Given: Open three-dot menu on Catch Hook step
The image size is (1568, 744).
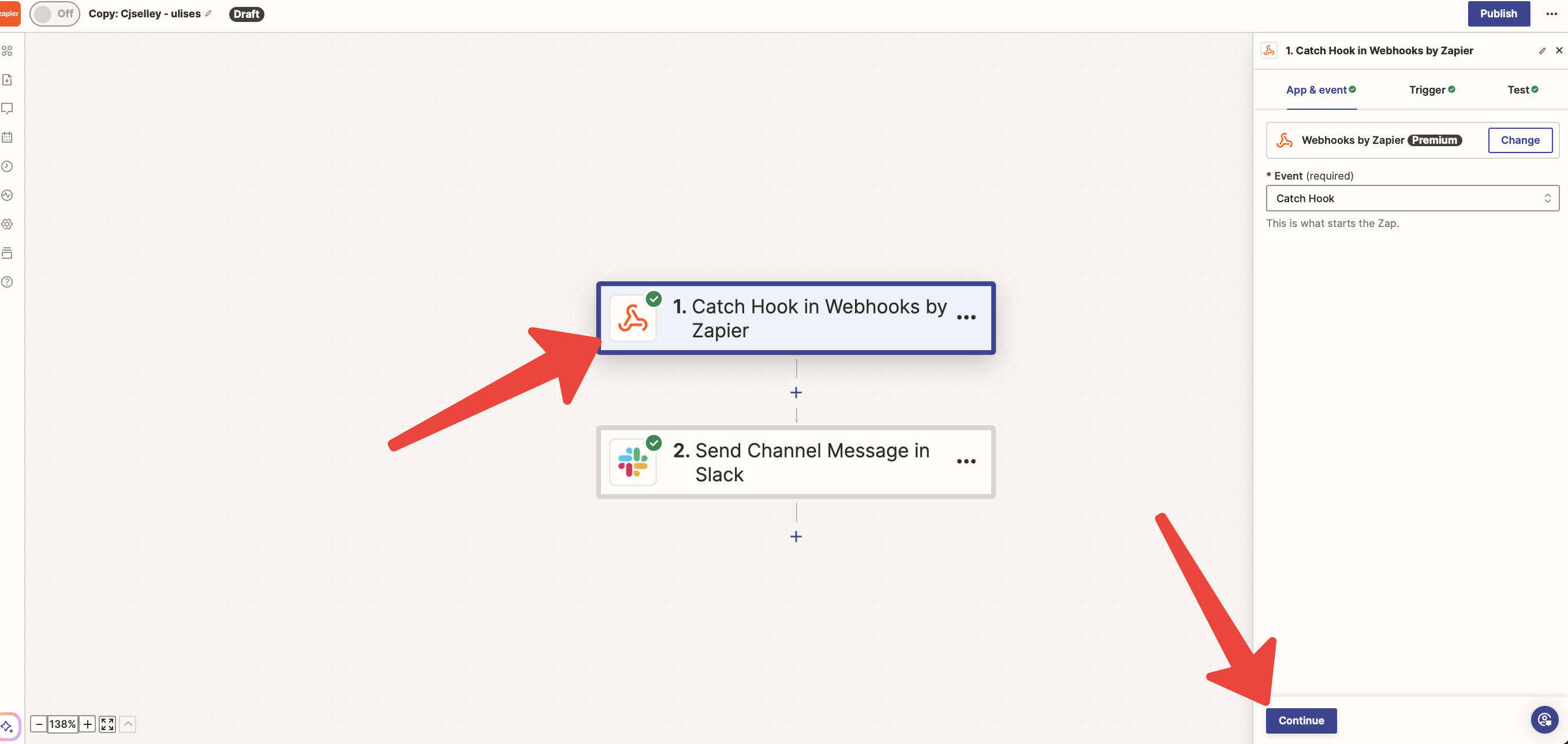Looking at the screenshot, I should click(x=966, y=318).
